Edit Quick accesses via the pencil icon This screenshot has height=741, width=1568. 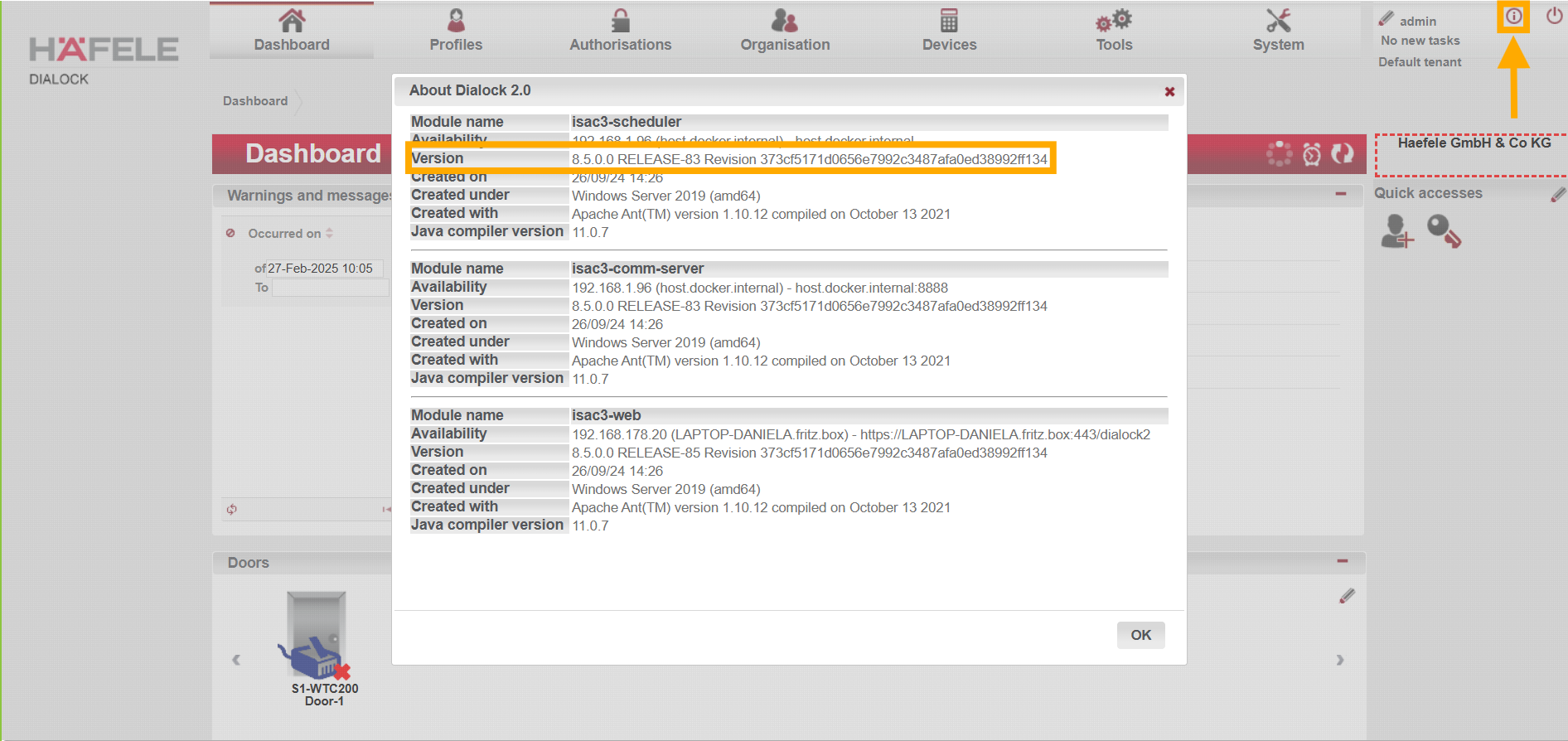(1558, 194)
